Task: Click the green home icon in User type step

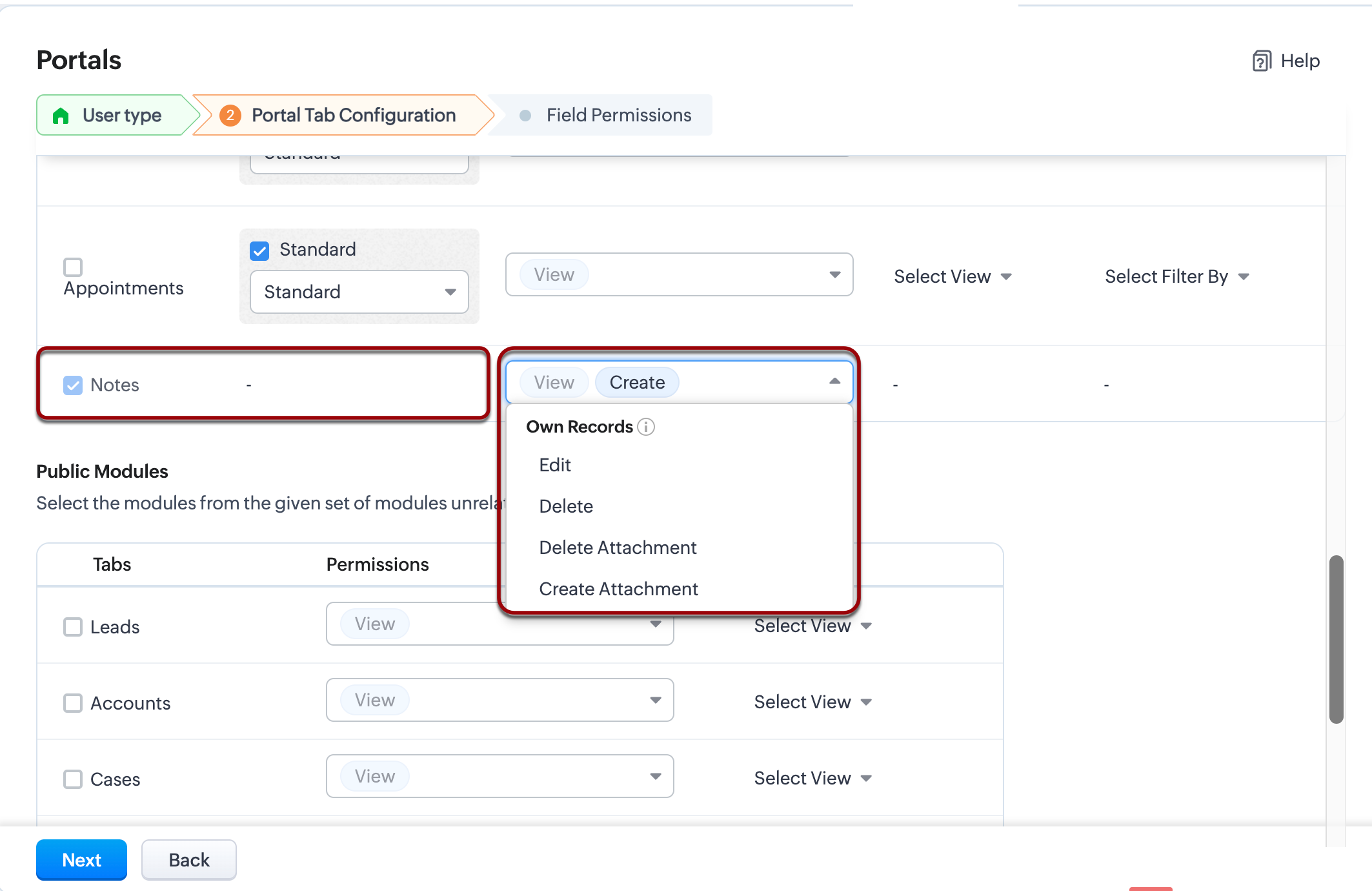Action: 61,115
